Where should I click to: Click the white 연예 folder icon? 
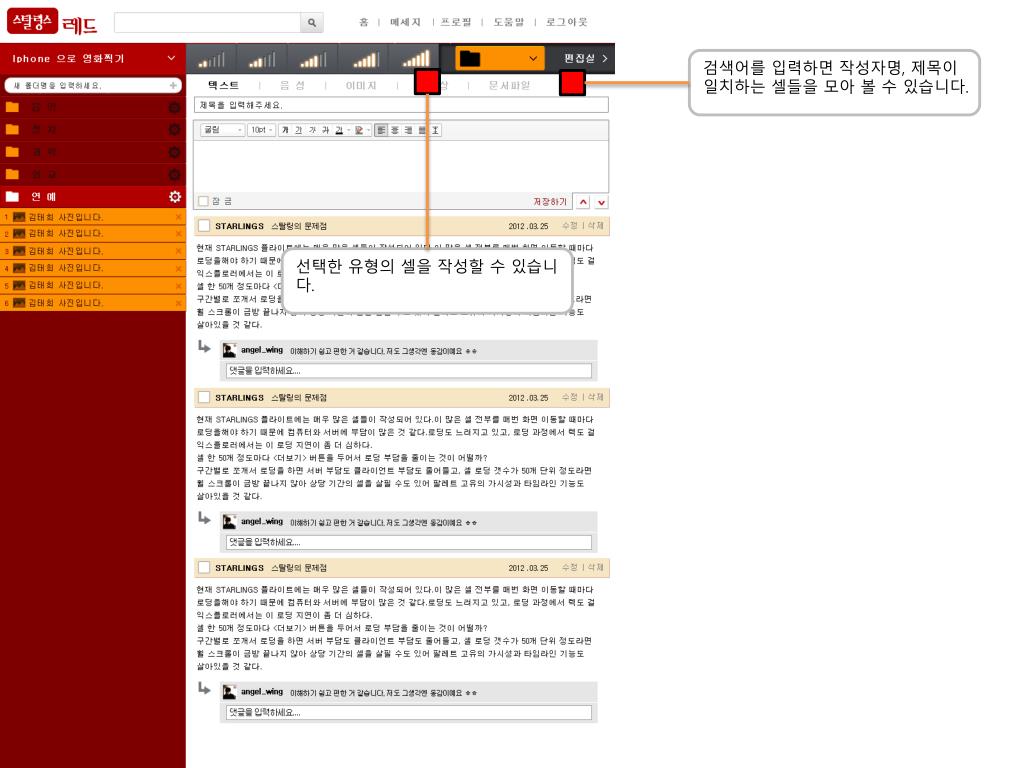12,197
